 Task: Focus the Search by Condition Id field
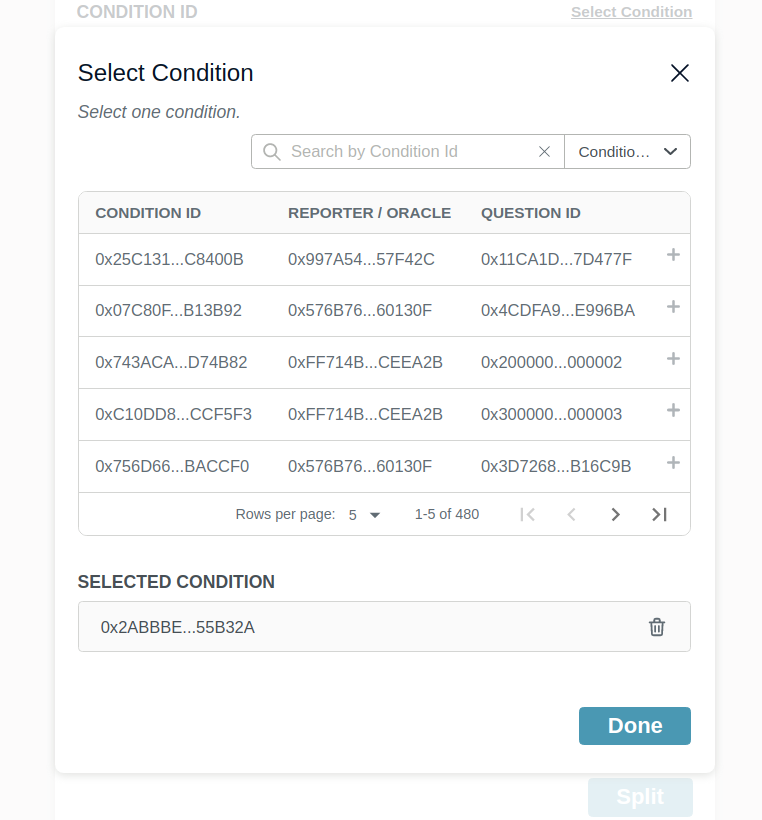tap(410, 152)
